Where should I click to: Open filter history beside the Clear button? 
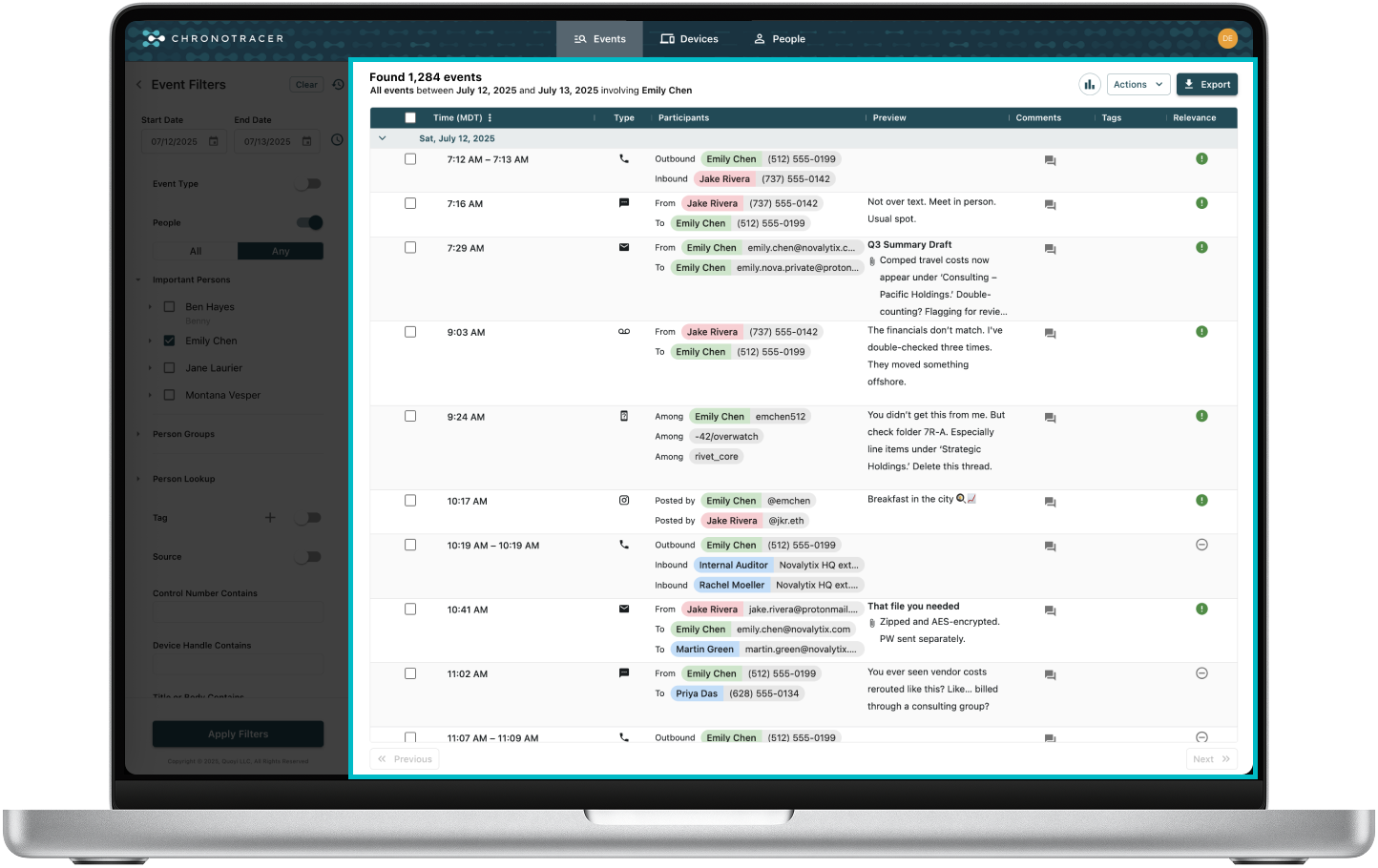coord(338,85)
